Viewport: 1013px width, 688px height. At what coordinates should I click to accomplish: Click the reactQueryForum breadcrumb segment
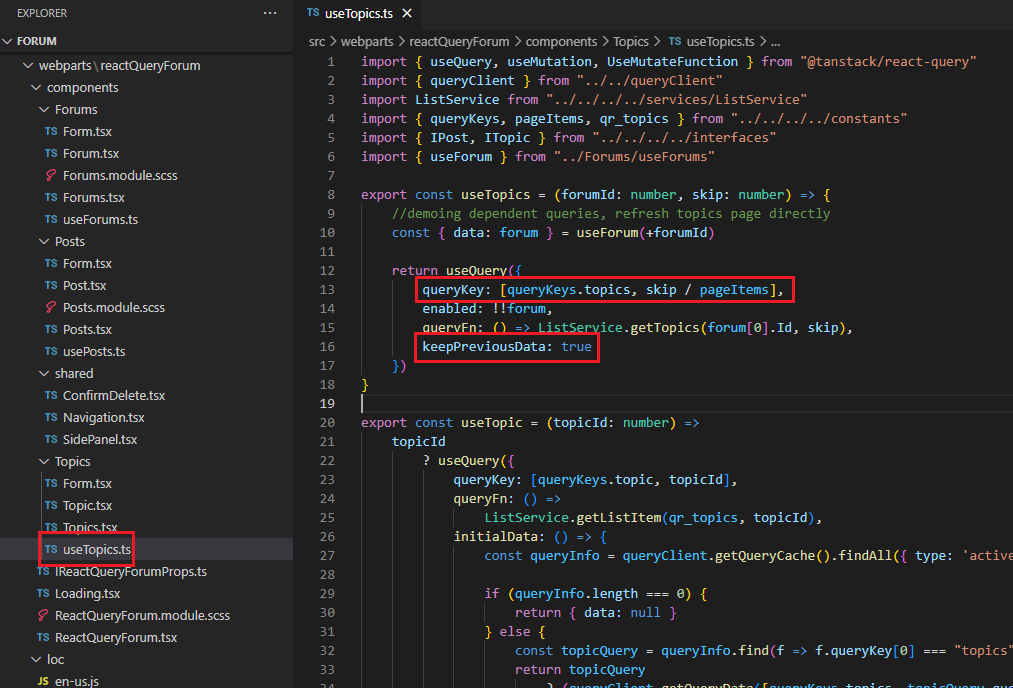point(461,41)
